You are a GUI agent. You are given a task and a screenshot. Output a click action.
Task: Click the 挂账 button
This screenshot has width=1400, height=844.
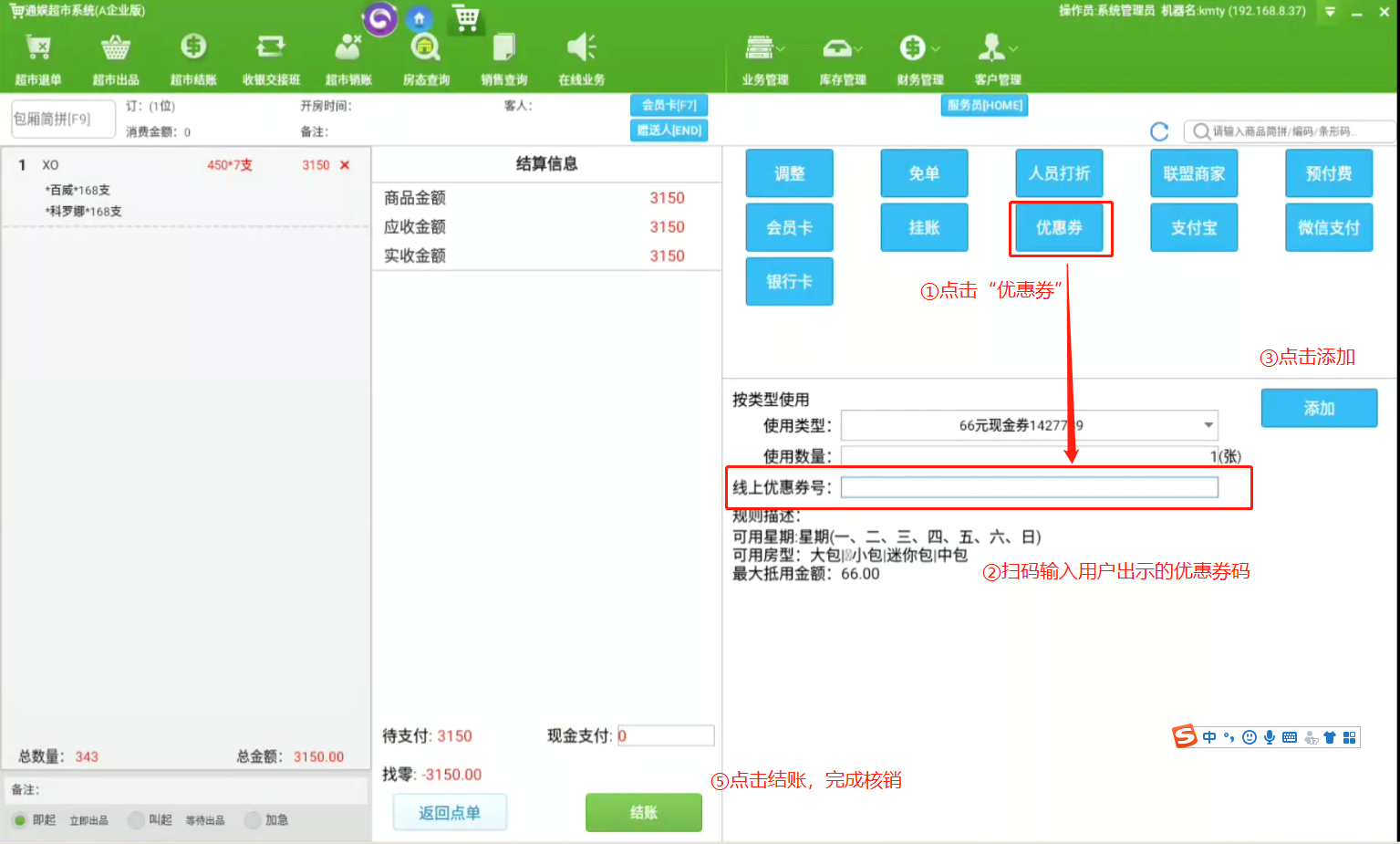click(924, 227)
